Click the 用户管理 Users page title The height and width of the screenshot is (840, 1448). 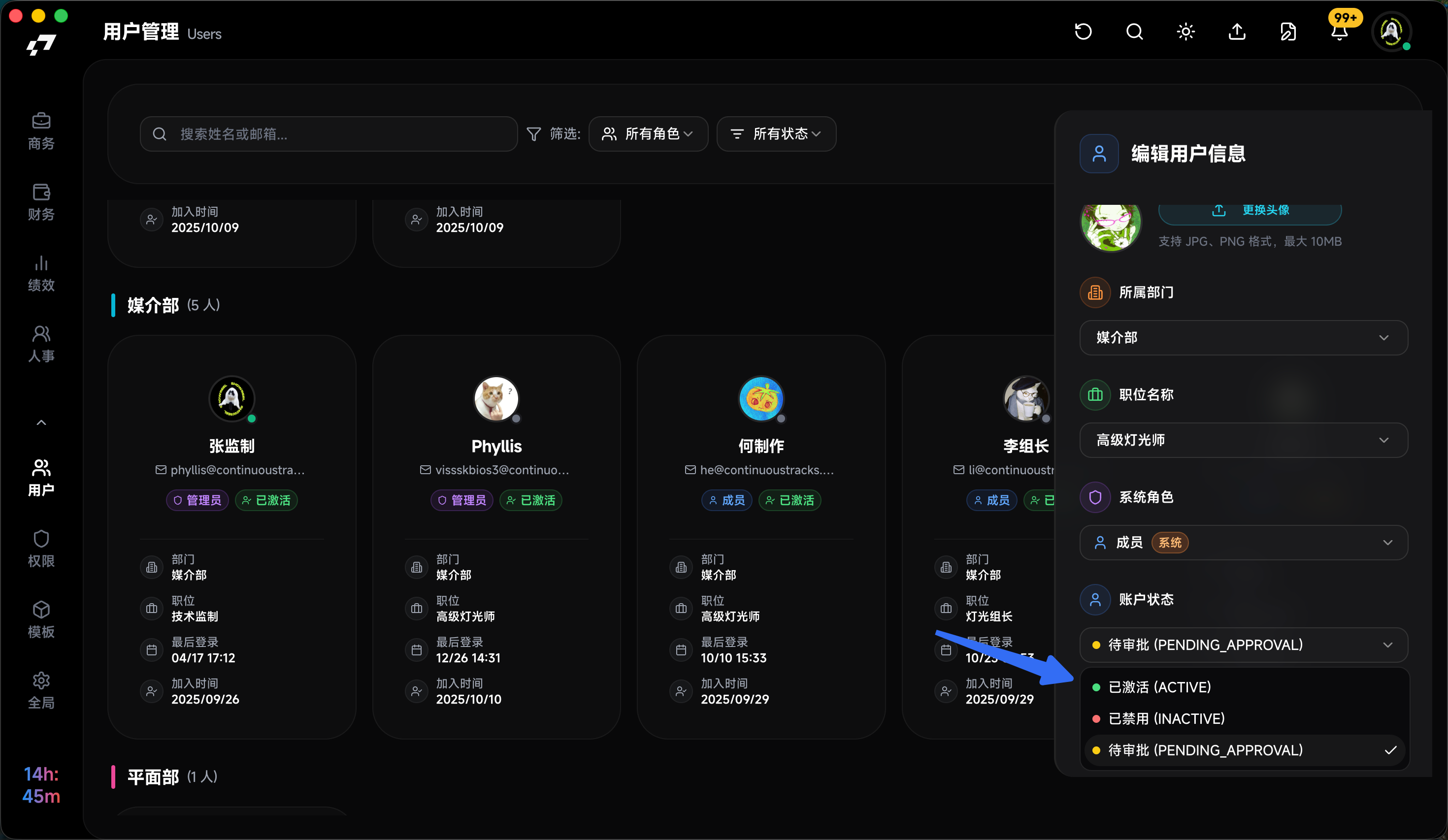(162, 32)
